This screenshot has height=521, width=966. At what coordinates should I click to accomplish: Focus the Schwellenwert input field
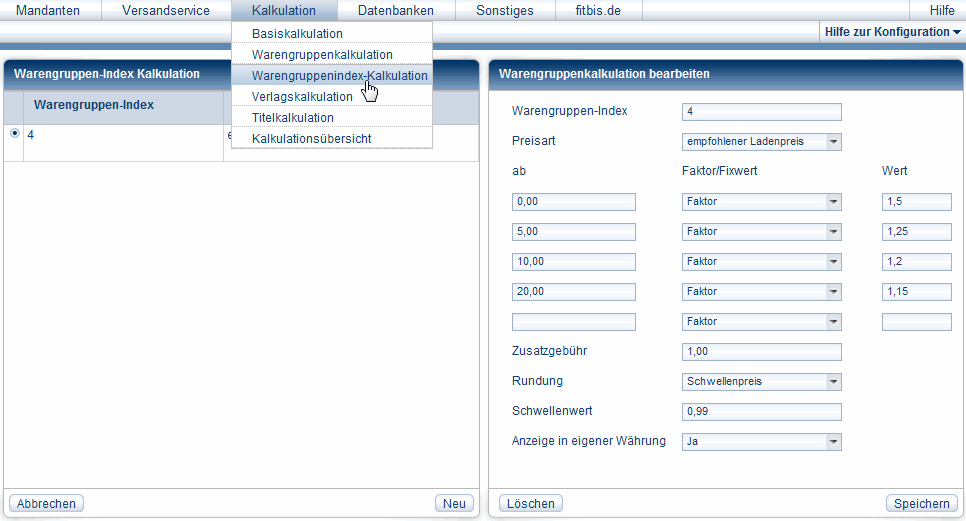[761, 412]
